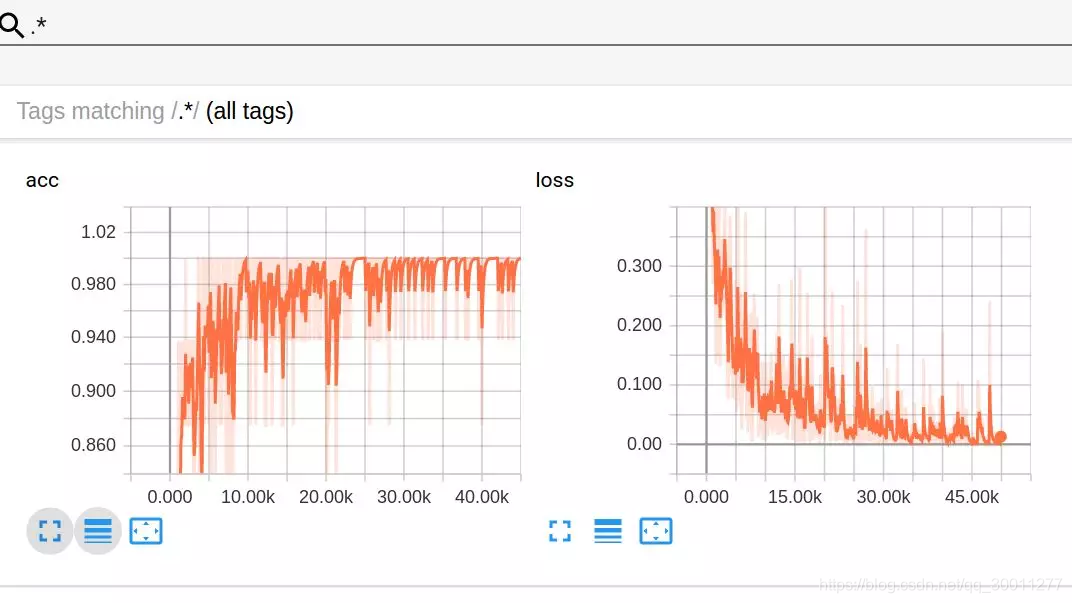The width and height of the screenshot is (1072, 603).
Task: Click the 0.00 y-axis label on loss chart
Action: coord(644,444)
